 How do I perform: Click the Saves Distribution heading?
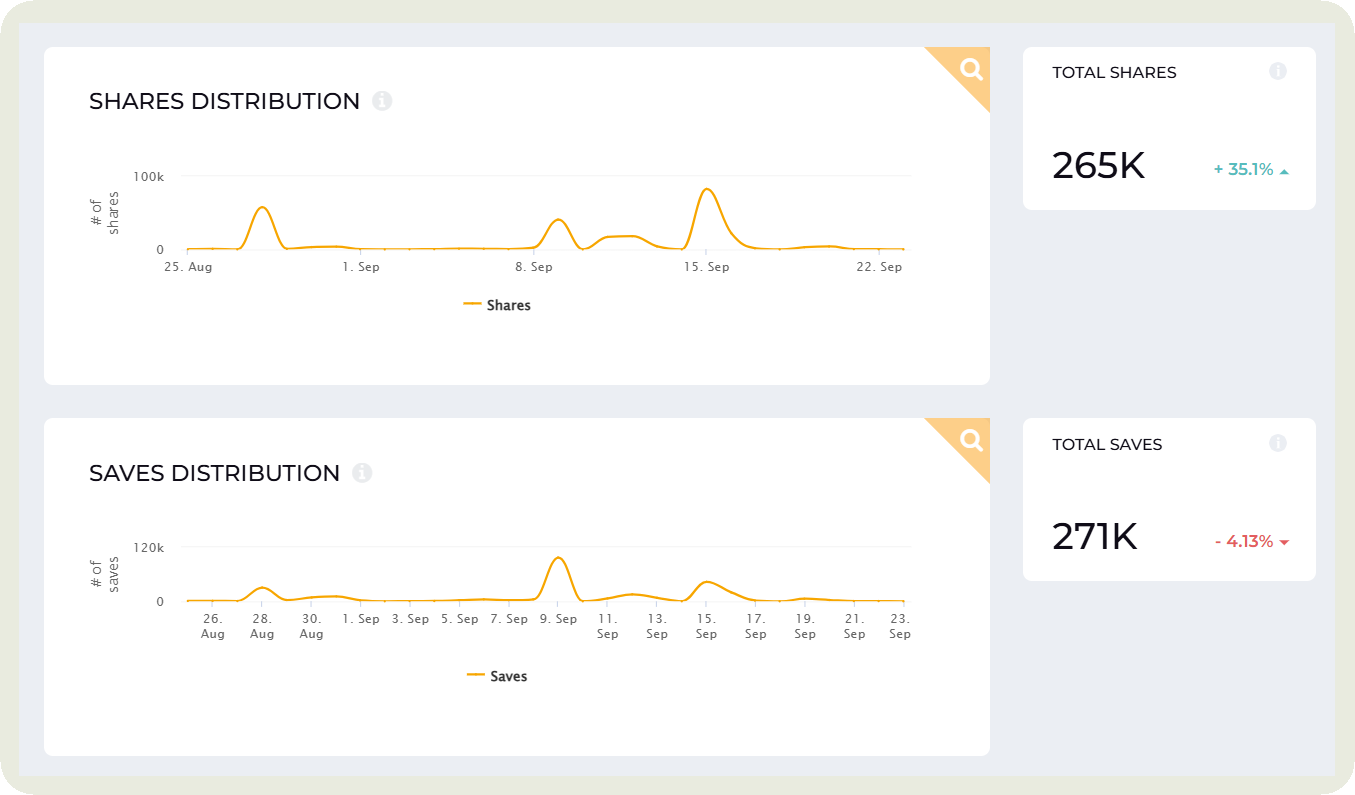pyautogui.click(x=214, y=473)
